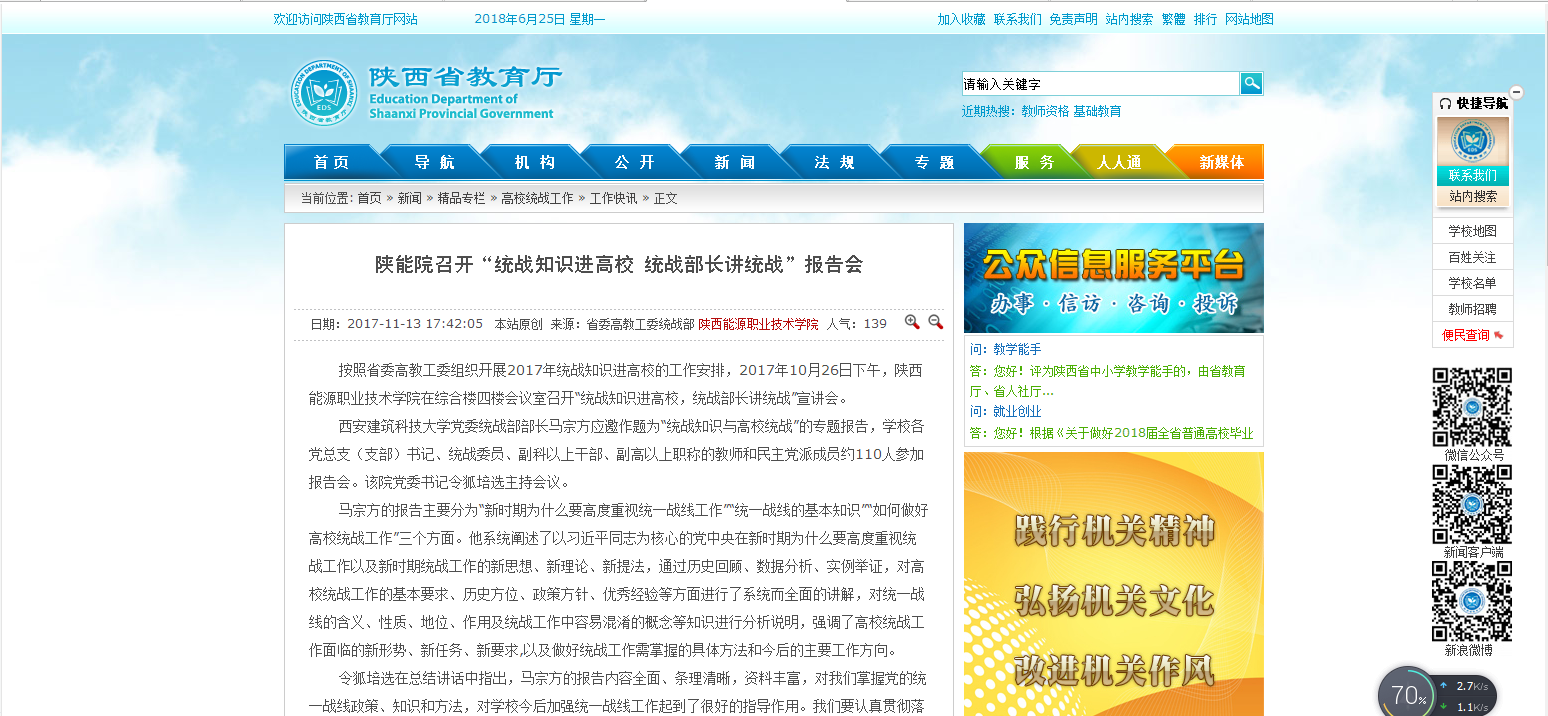This screenshot has width=1548, height=716.
Task: Open the 公开 navigation menu tab
Action: 634,162
